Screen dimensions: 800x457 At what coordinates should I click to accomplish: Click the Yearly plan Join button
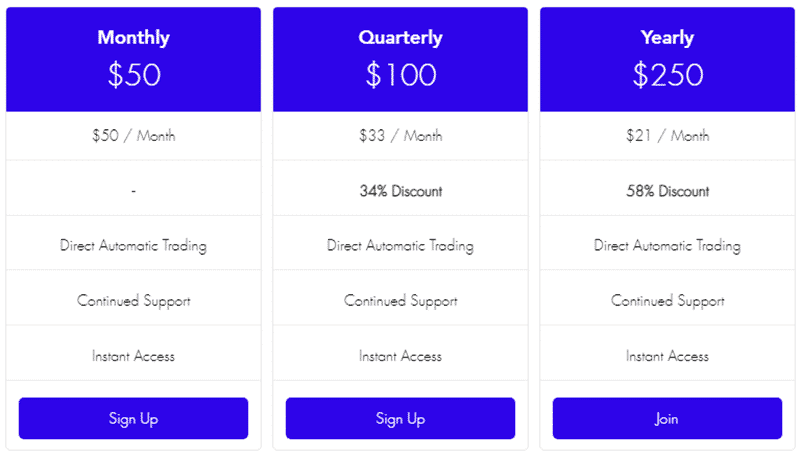coord(667,418)
